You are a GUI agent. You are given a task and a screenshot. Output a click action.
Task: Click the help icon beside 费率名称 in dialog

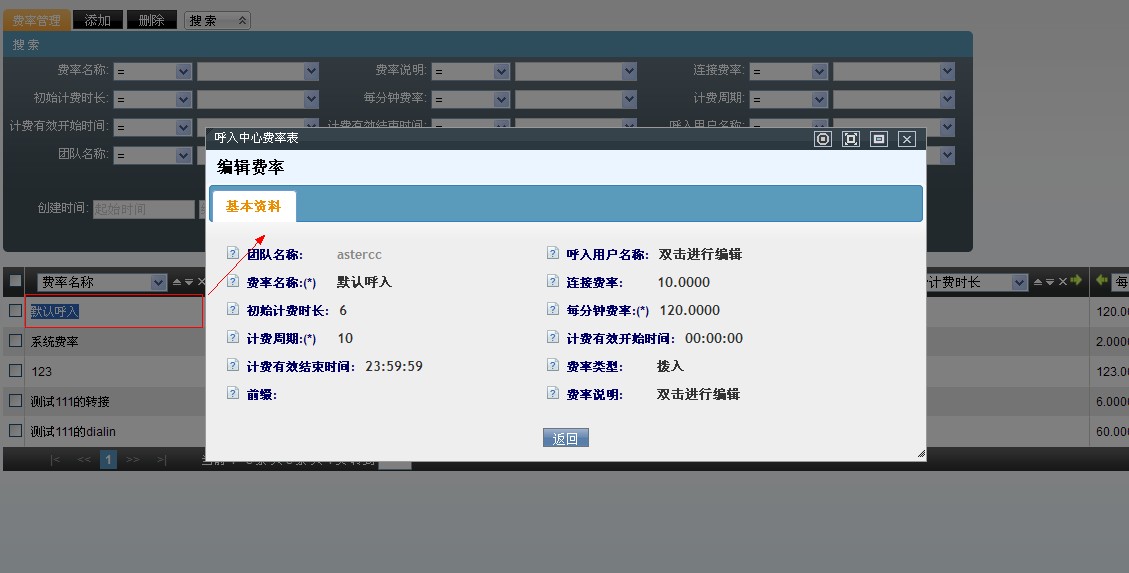(233, 282)
